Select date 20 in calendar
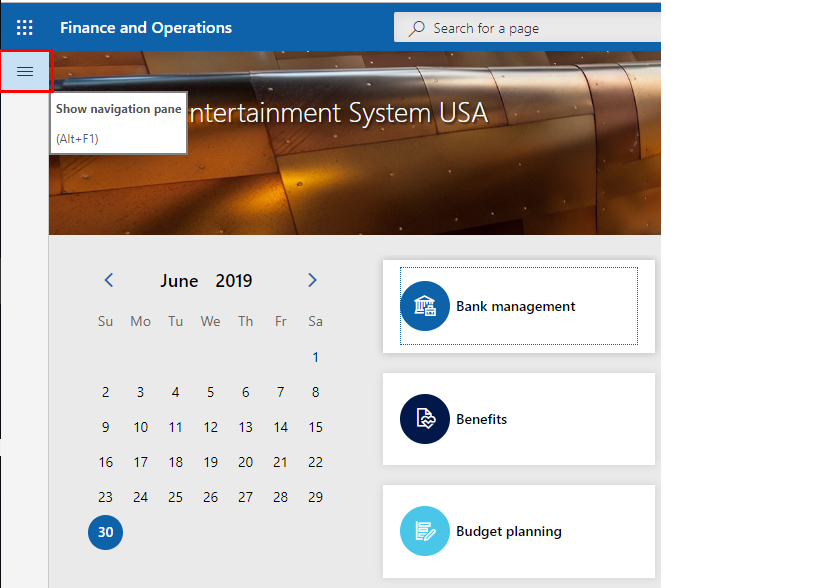The width and height of the screenshot is (816, 588). [x=246, y=462]
